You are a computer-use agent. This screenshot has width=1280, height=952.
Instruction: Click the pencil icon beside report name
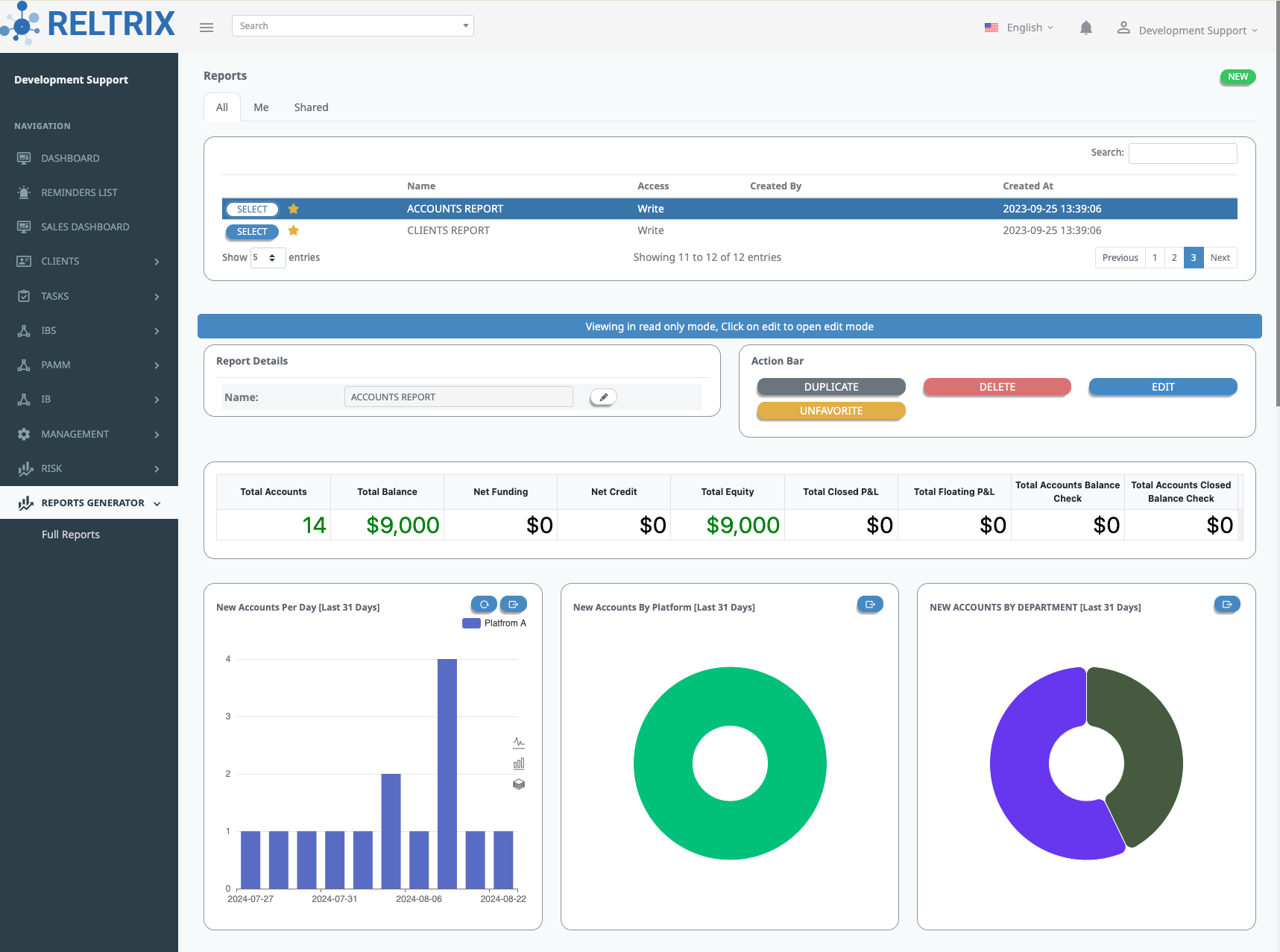(603, 397)
